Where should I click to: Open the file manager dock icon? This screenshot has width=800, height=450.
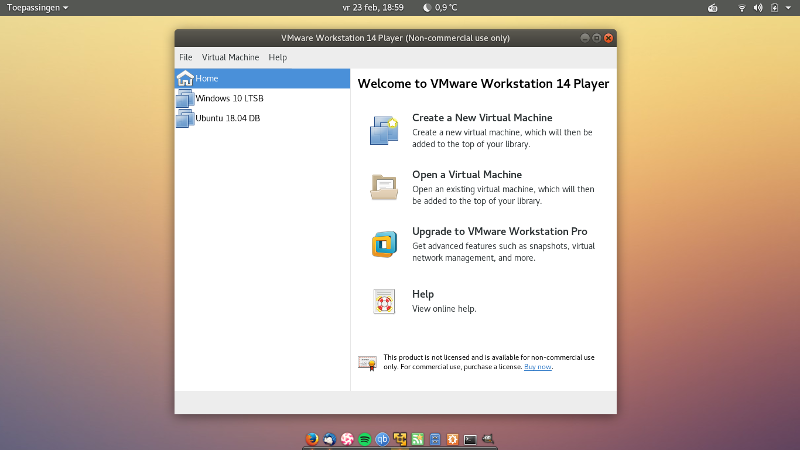[x=435, y=439]
